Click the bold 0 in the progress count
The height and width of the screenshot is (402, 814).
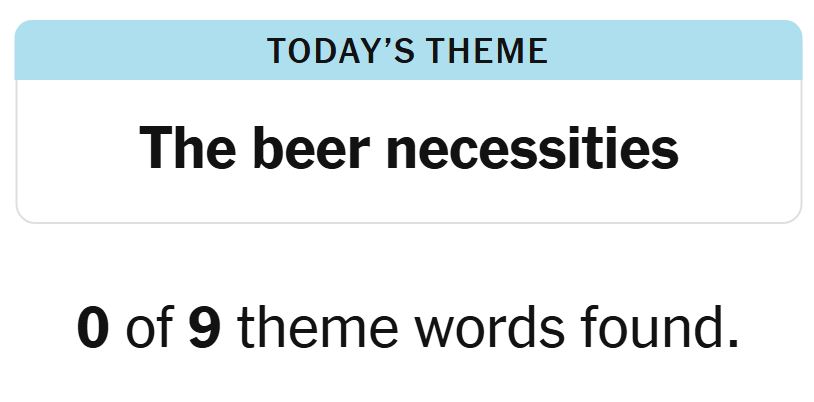click(93, 328)
